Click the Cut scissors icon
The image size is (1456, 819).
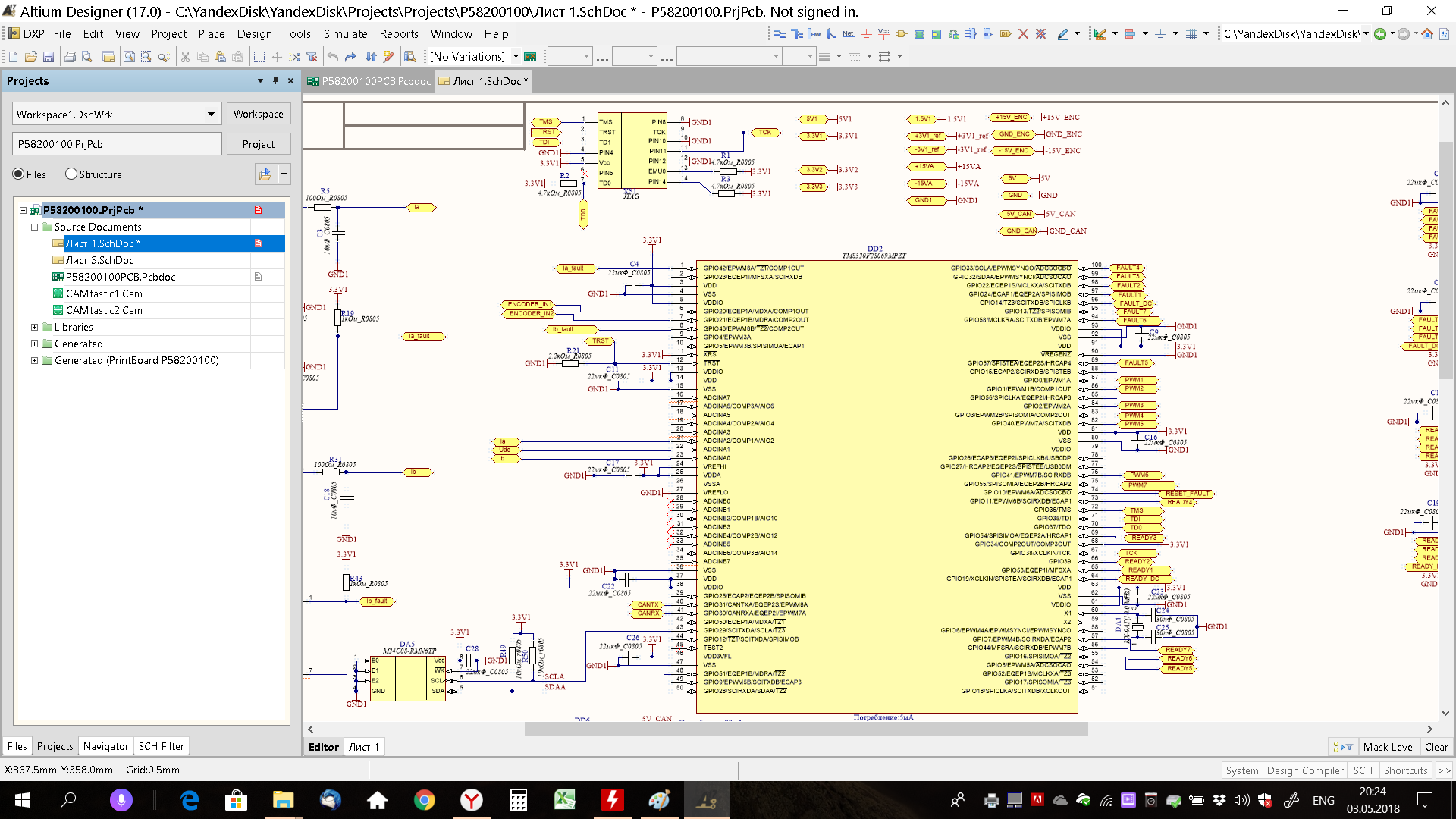pyautogui.click(x=184, y=57)
